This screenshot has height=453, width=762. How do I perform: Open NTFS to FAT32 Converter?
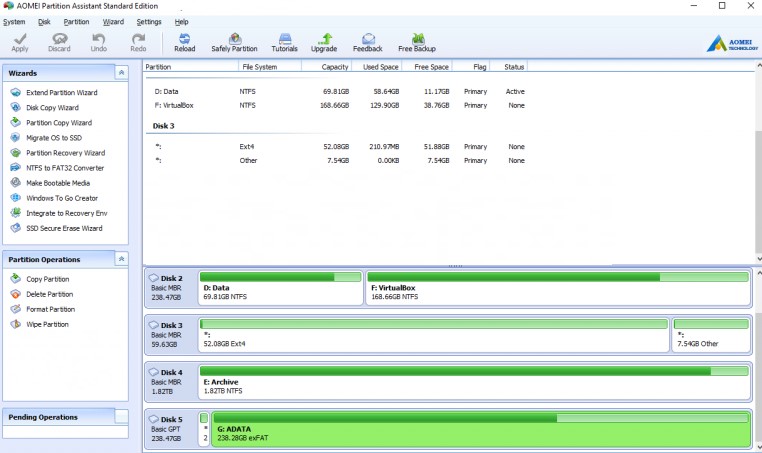(65, 168)
